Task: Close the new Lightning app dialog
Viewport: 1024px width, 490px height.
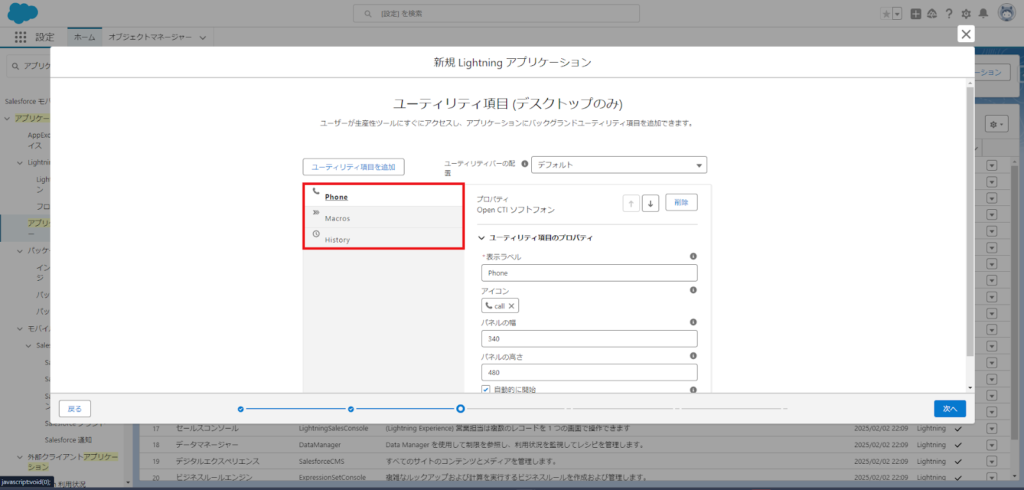Action: [x=966, y=35]
